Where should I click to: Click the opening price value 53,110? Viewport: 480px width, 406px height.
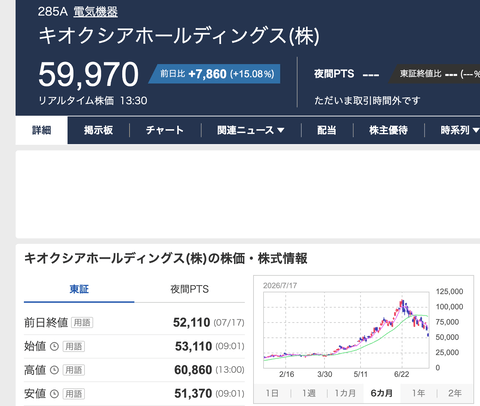(193, 346)
